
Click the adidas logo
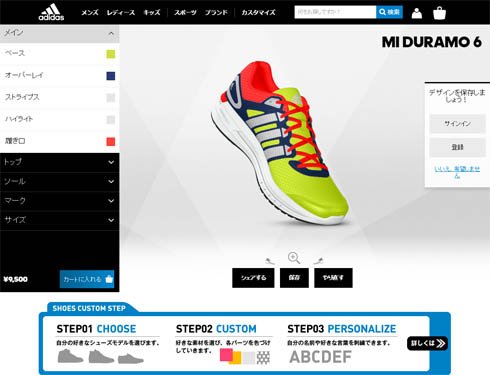point(51,12)
